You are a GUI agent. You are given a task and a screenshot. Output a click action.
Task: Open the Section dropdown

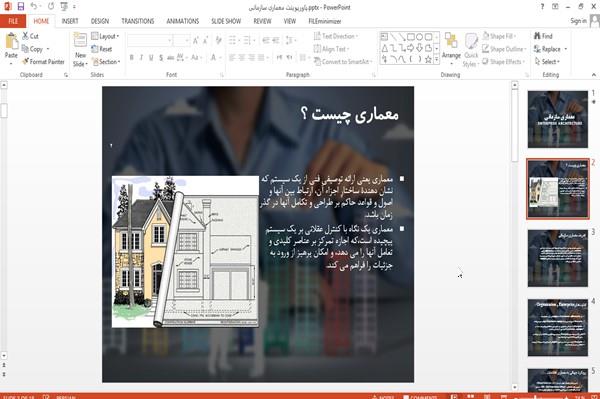click(106, 62)
